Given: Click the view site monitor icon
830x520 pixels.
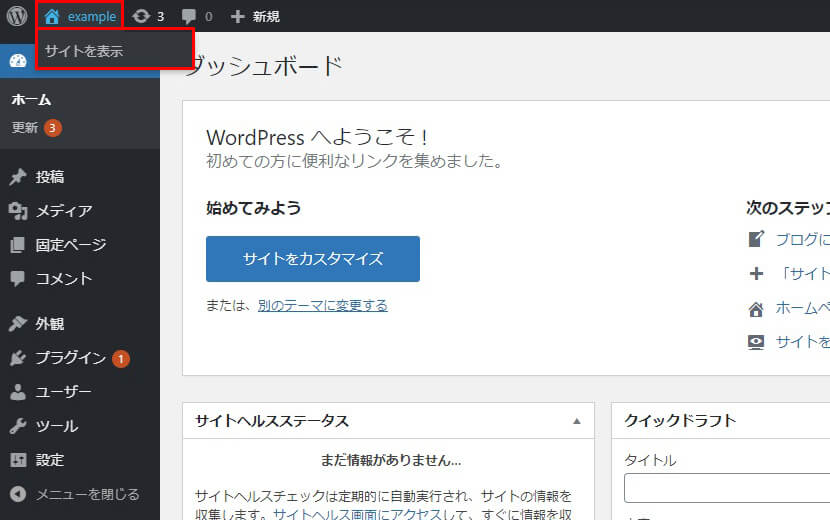Looking at the screenshot, I should 756,343.
